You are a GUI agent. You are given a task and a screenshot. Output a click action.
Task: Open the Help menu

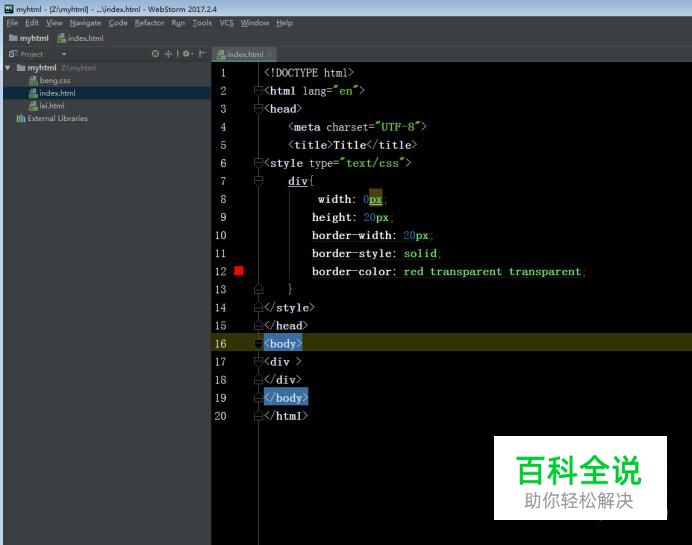[284, 23]
